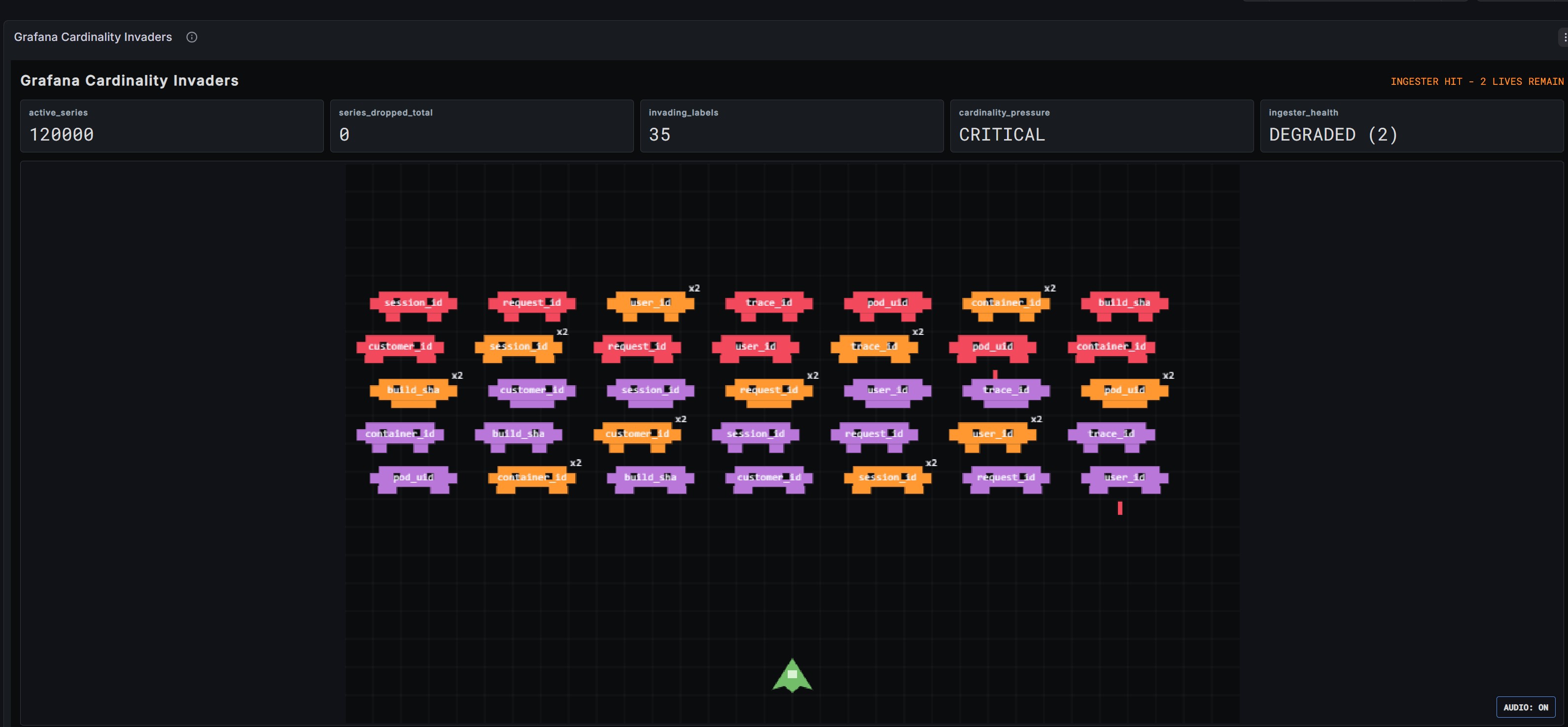Click the active_series stat label
Viewport: 1568px width, 727px height.
(x=59, y=112)
